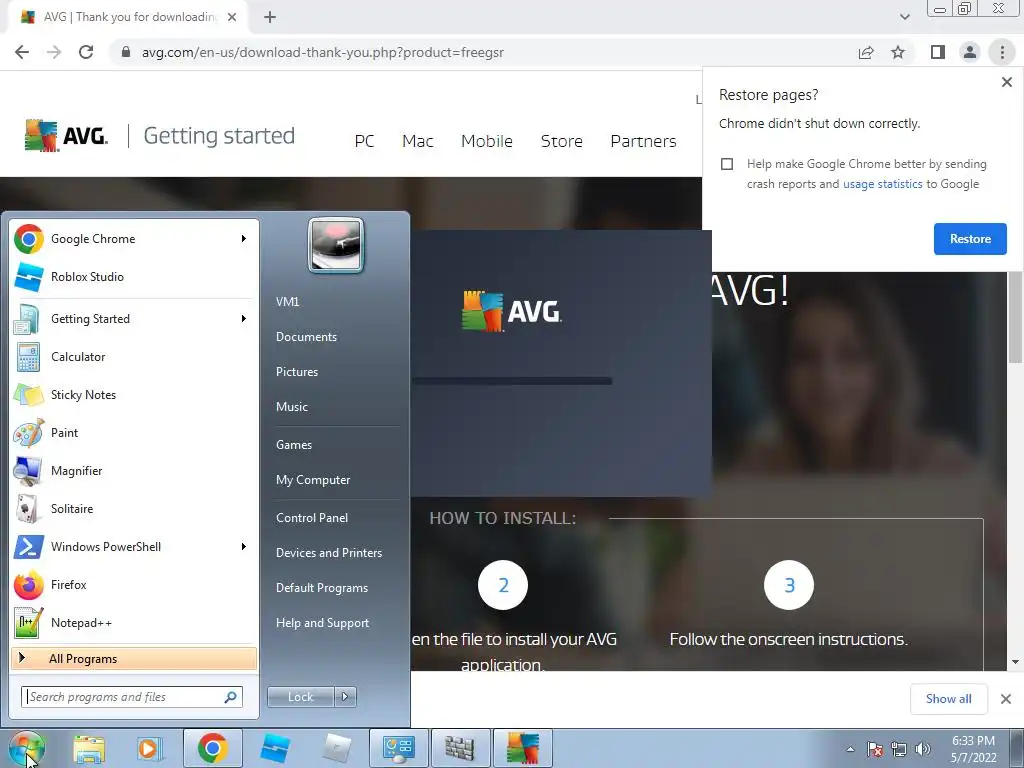1024x768 pixels.
Task: Open Store in AVG navigation
Action: tap(562, 141)
